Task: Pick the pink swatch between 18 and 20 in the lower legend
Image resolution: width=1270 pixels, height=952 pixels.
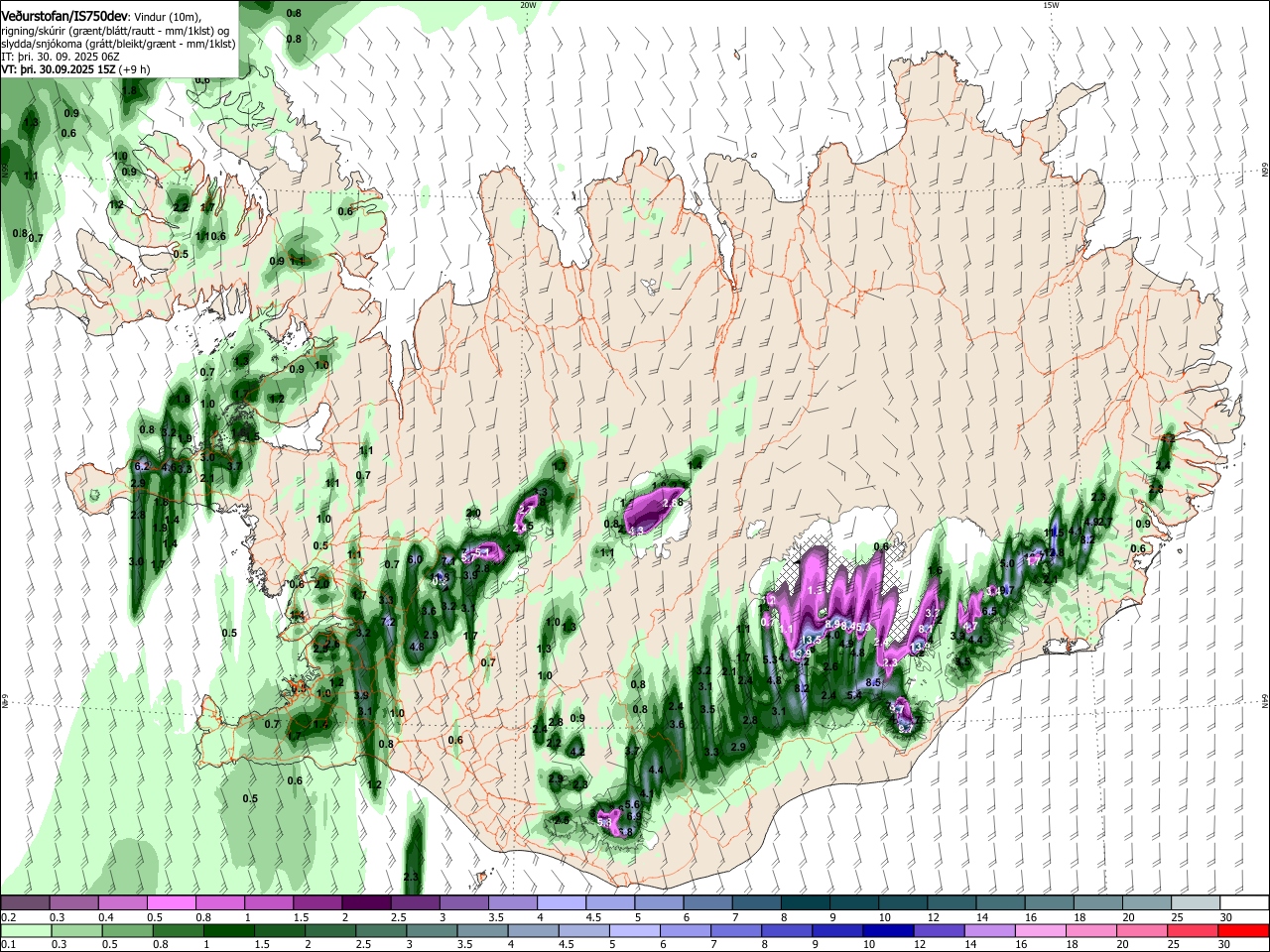Action: tap(1089, 931)
